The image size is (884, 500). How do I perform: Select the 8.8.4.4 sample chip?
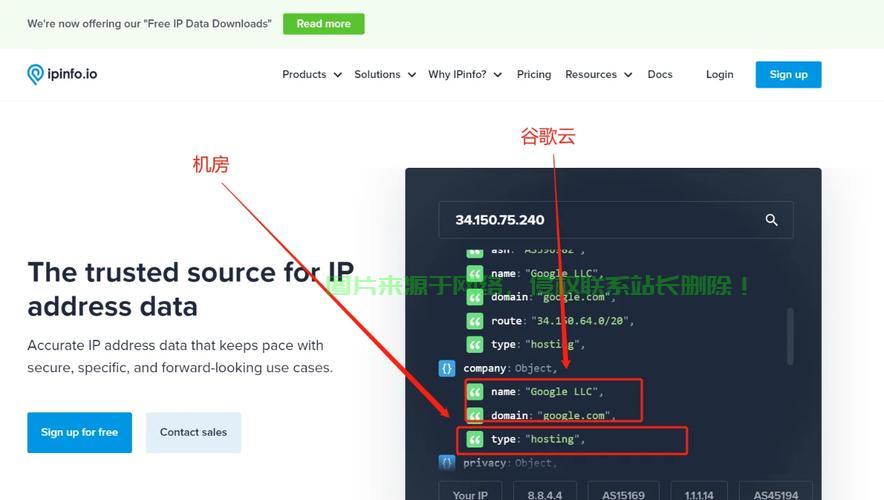tap(545, 492)
